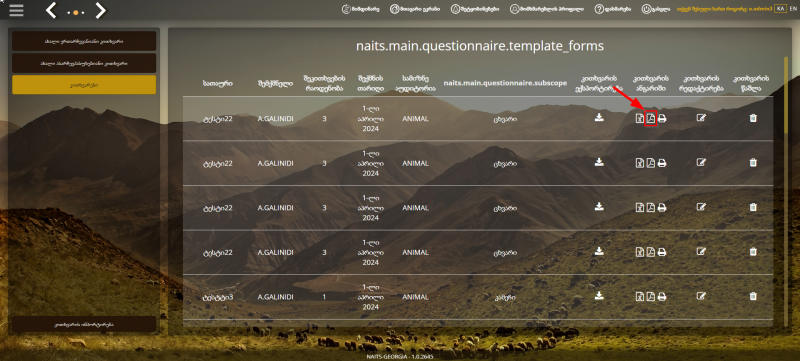The image size is (800, 361).
Task: Open the user profile menu item
Action: pyautogui.click(x=547, y=9)
